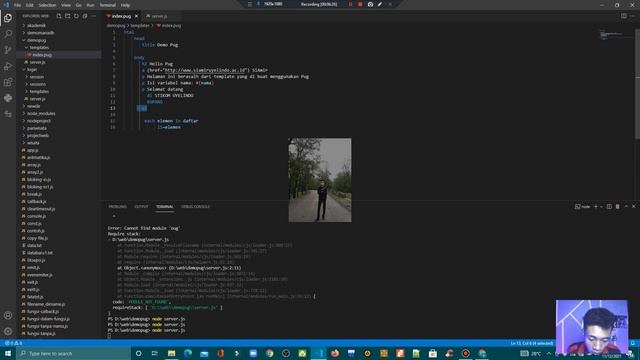Viewport: 640px width, 360px height.
Task: Click Kill Terminal trash icon
Action: pos(618,207)
